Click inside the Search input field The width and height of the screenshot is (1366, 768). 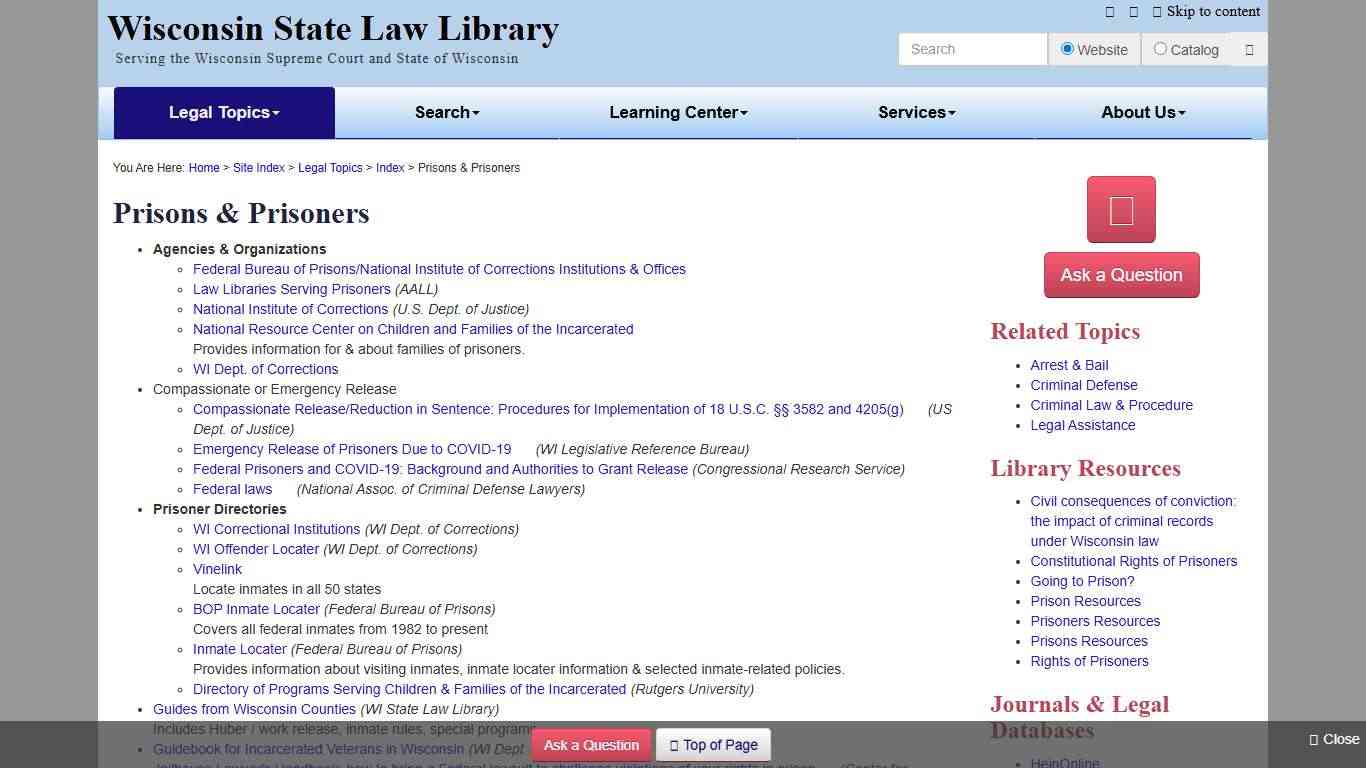point(971,49)
